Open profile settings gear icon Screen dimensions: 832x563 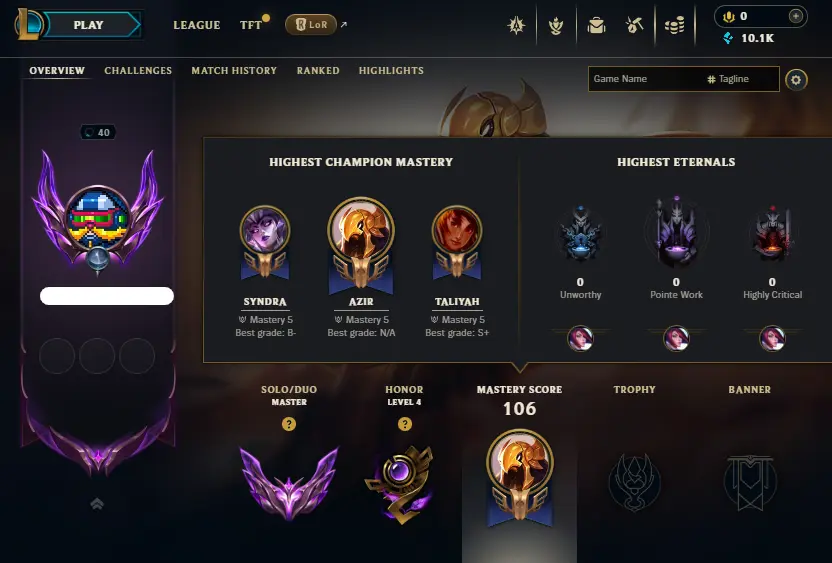click(x=796, y=80)
